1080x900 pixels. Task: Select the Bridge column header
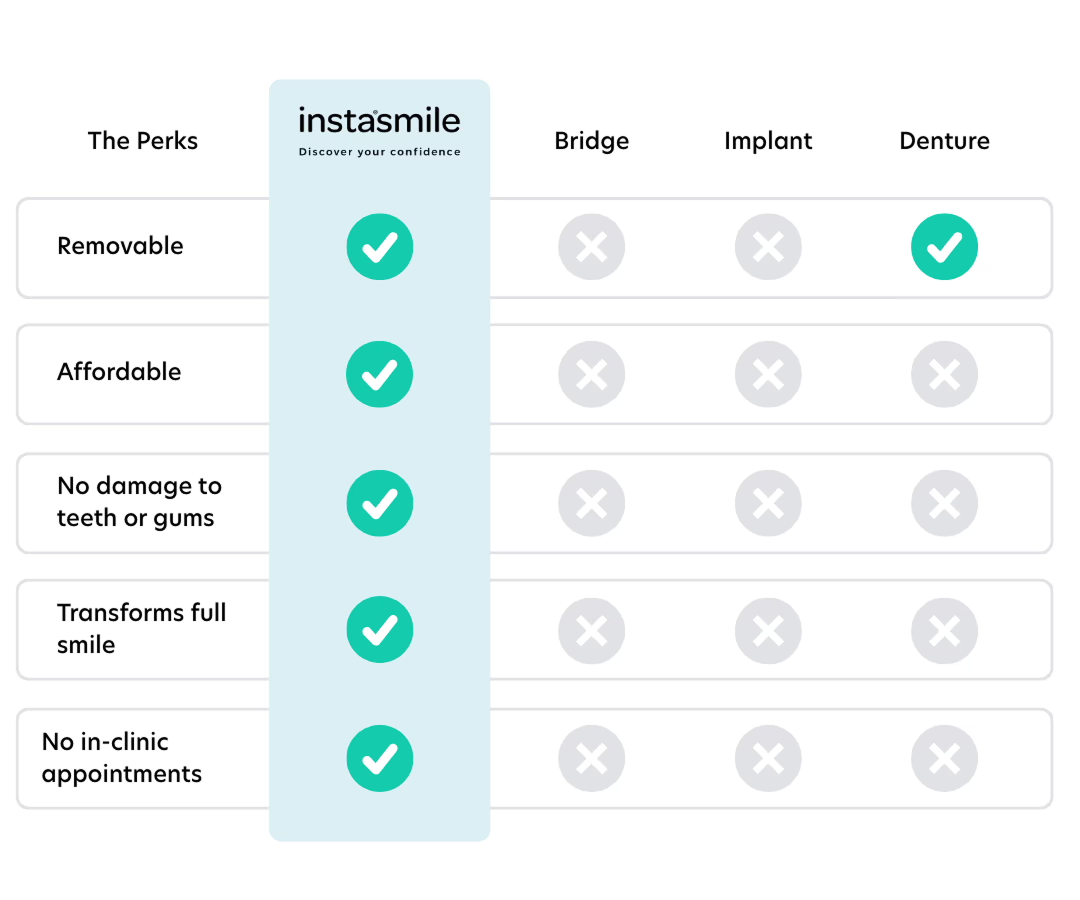pyautogui.click(x=592, y=141)
